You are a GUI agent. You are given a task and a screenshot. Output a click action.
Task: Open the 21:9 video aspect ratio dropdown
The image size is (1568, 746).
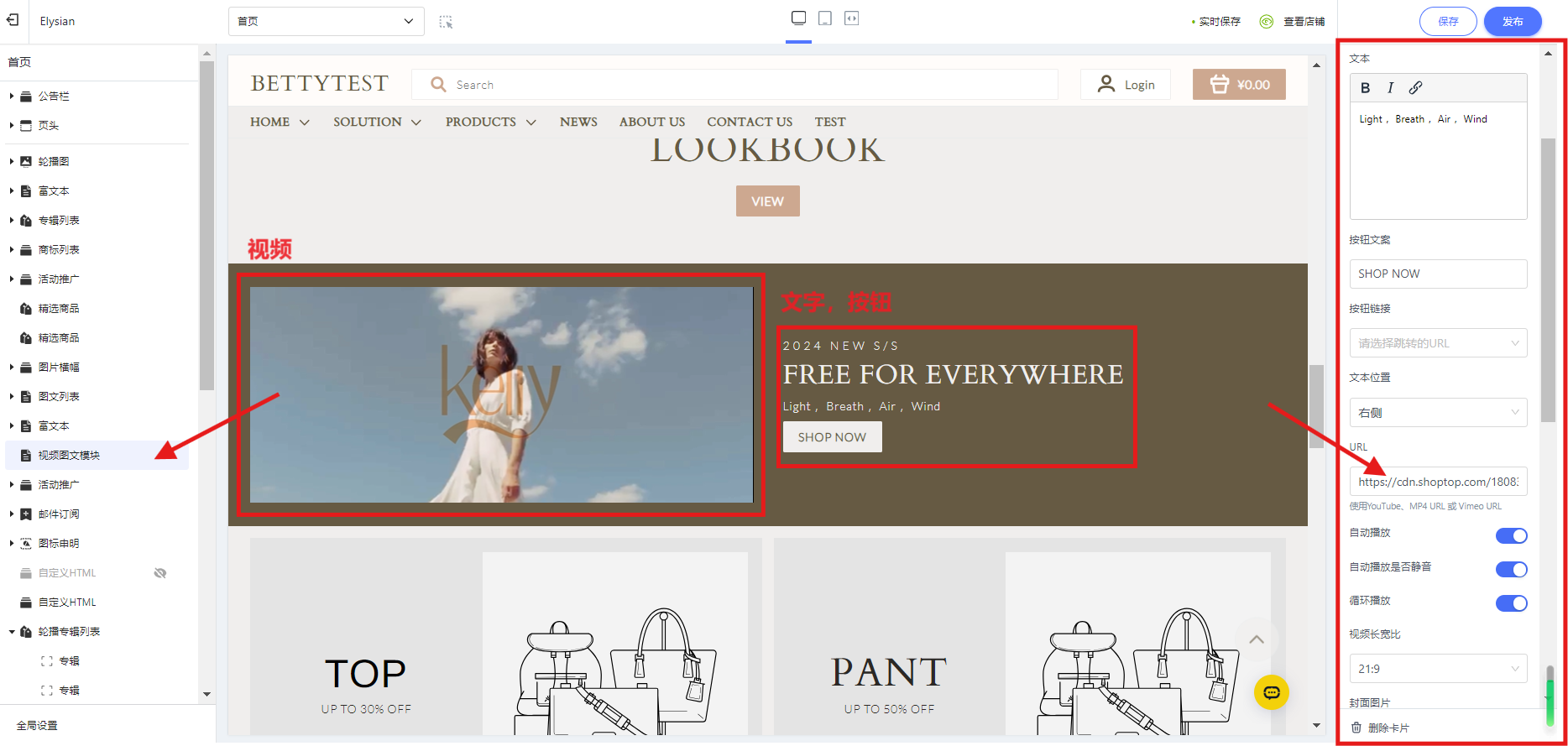pyautogui.click(x=1437, y=669)
